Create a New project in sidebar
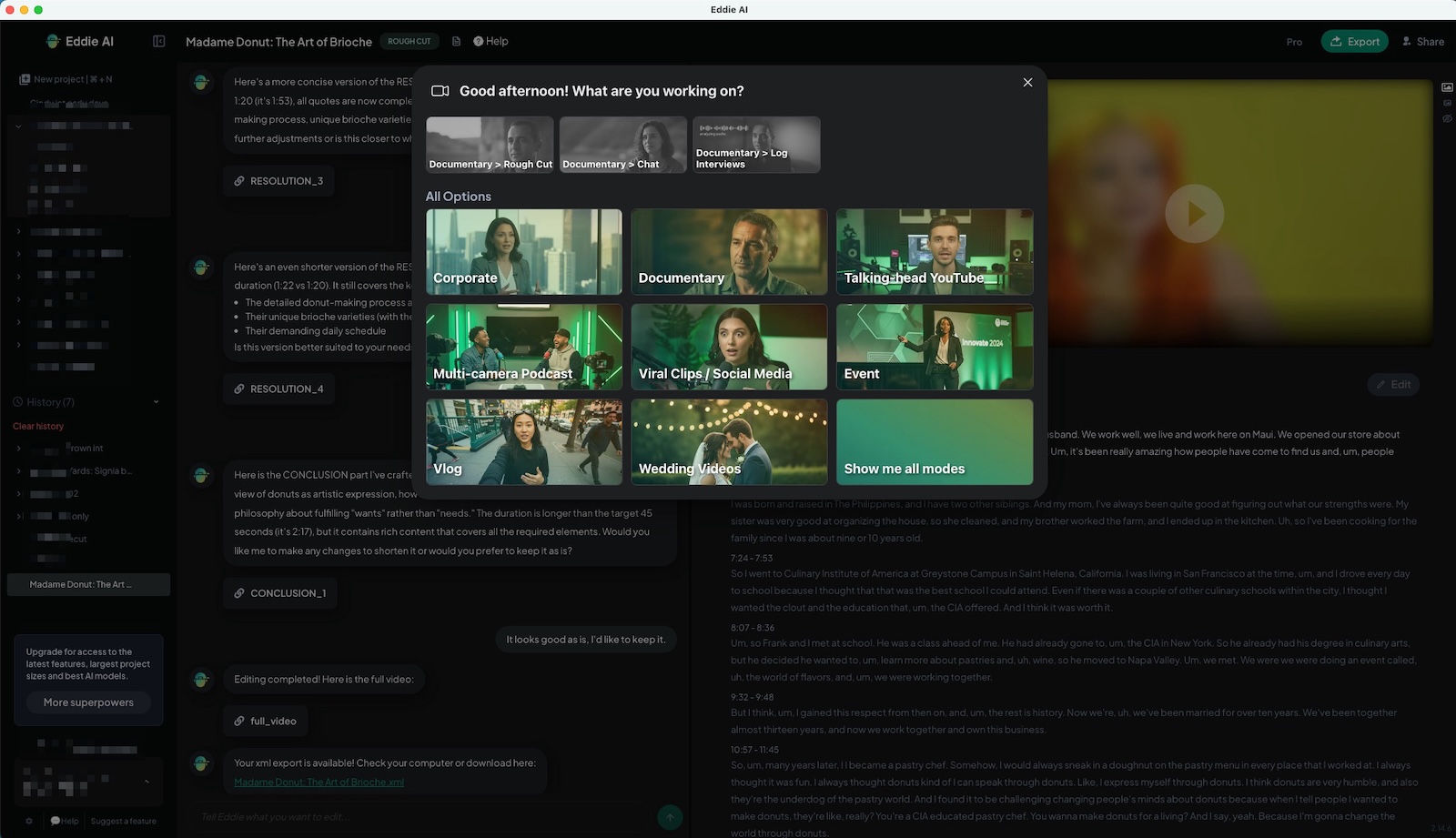 (66, 79)
